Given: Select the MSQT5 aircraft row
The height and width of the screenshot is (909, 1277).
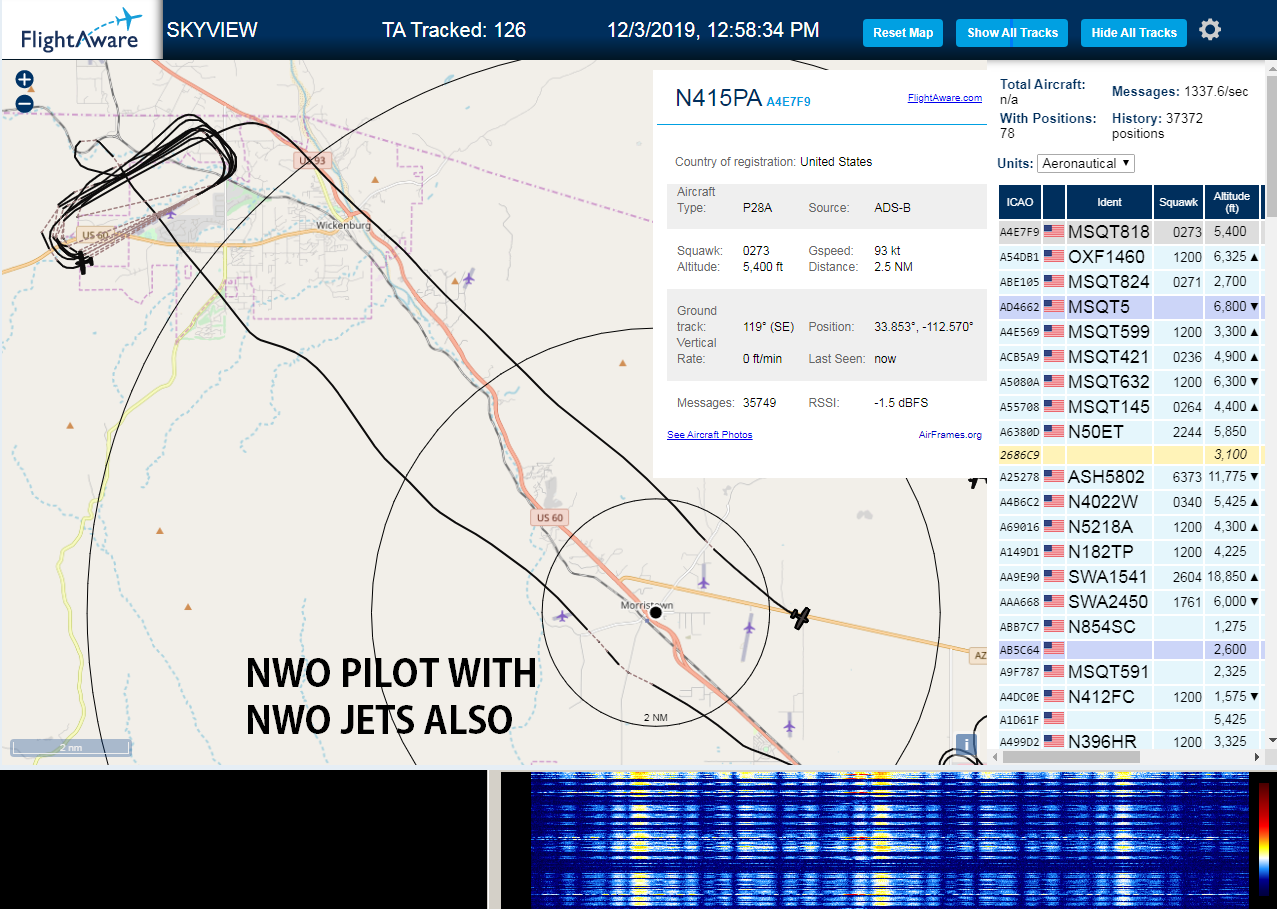Looking at the screenshot, I should tap(1130, 306).
